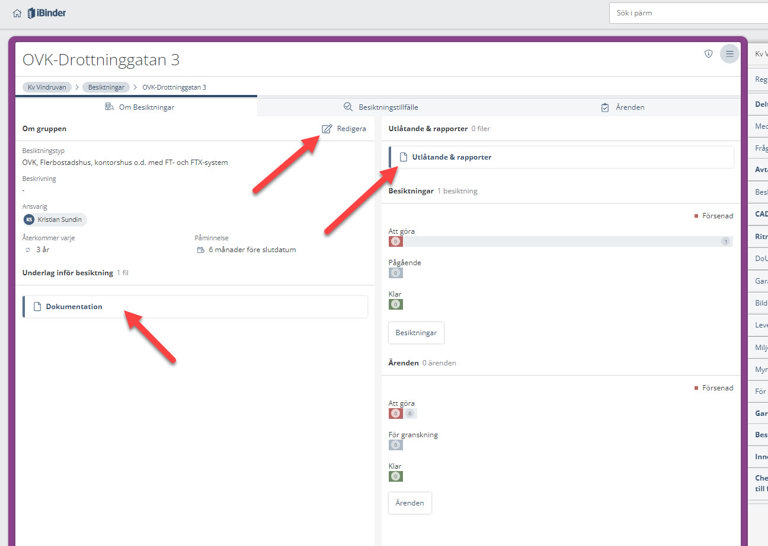Click the home icon next to iBinder
The image size is (768, 546).
point(17,13)
